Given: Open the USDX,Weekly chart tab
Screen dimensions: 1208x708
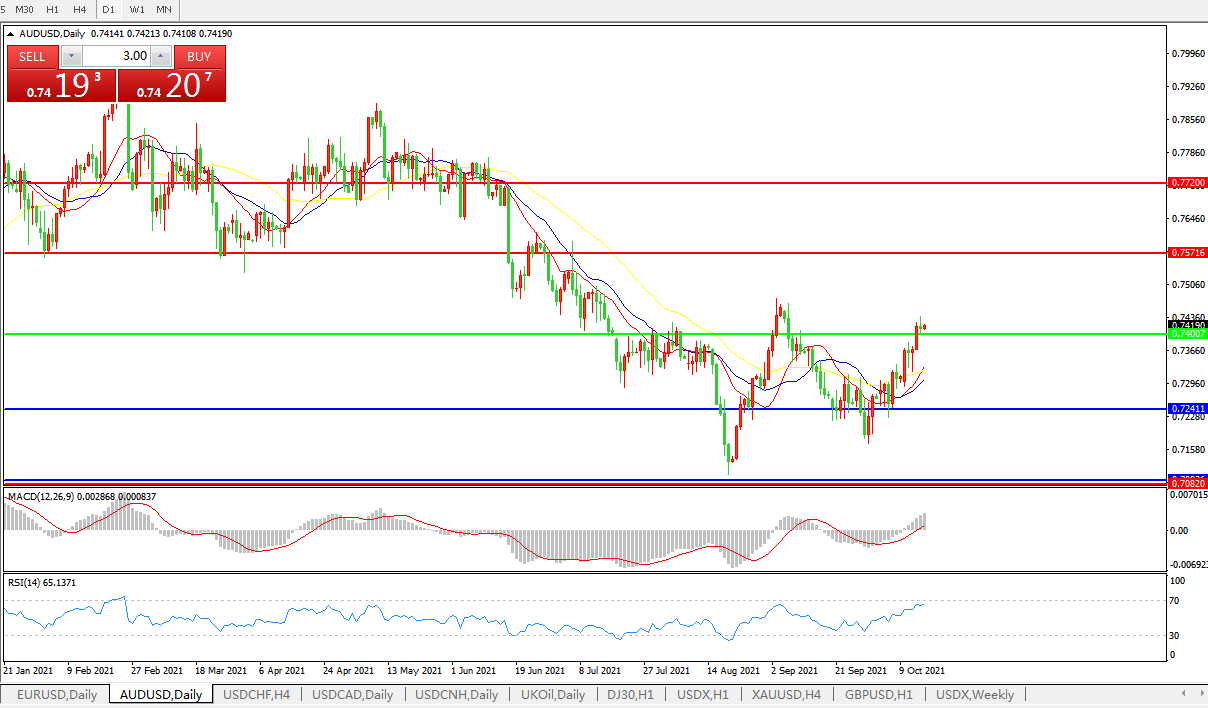Looking at the screenshot, I should 975,694.
